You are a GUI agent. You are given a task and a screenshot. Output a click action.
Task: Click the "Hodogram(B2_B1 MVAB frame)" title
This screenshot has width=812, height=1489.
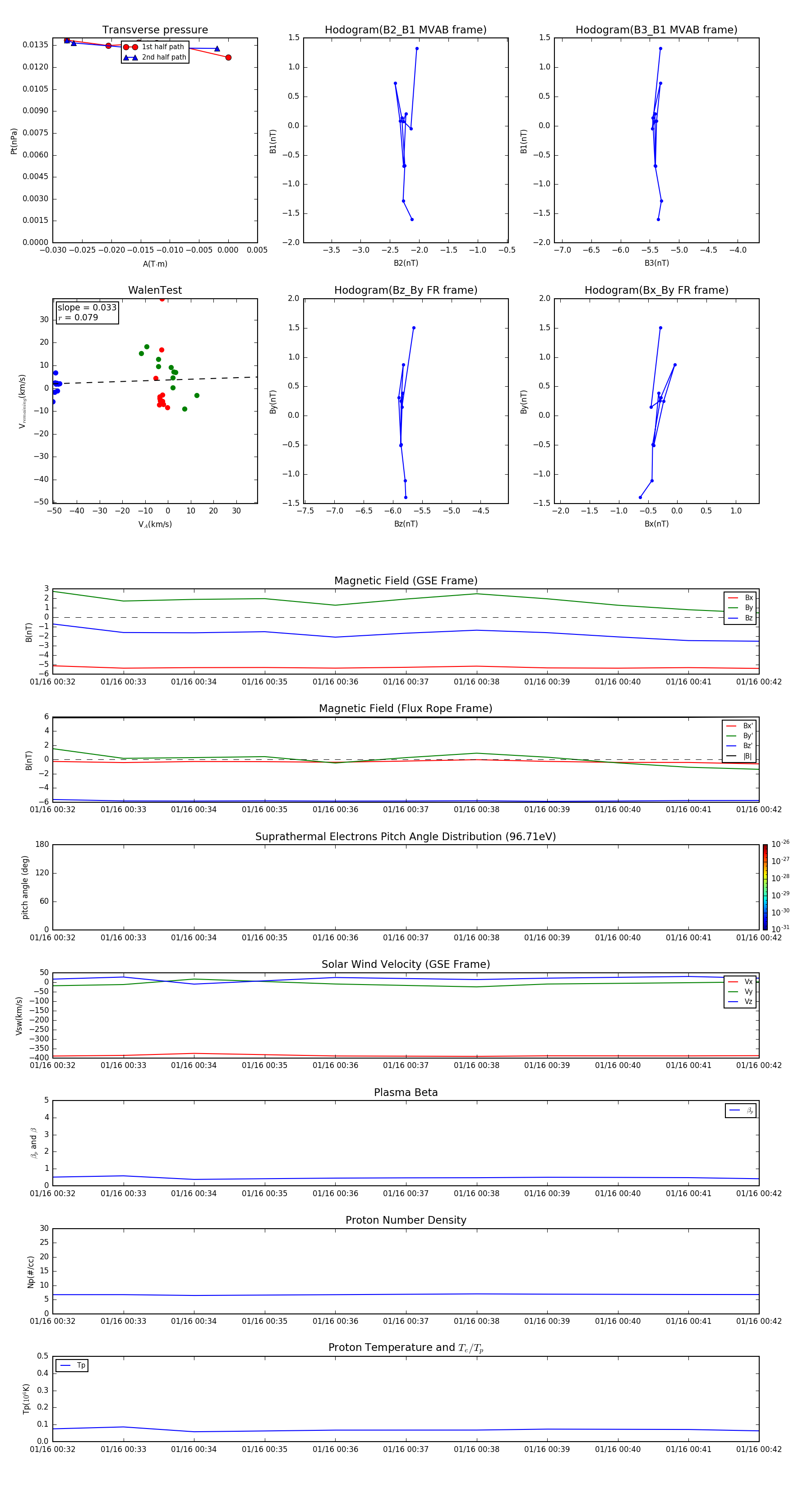click(x=406, y=29)
